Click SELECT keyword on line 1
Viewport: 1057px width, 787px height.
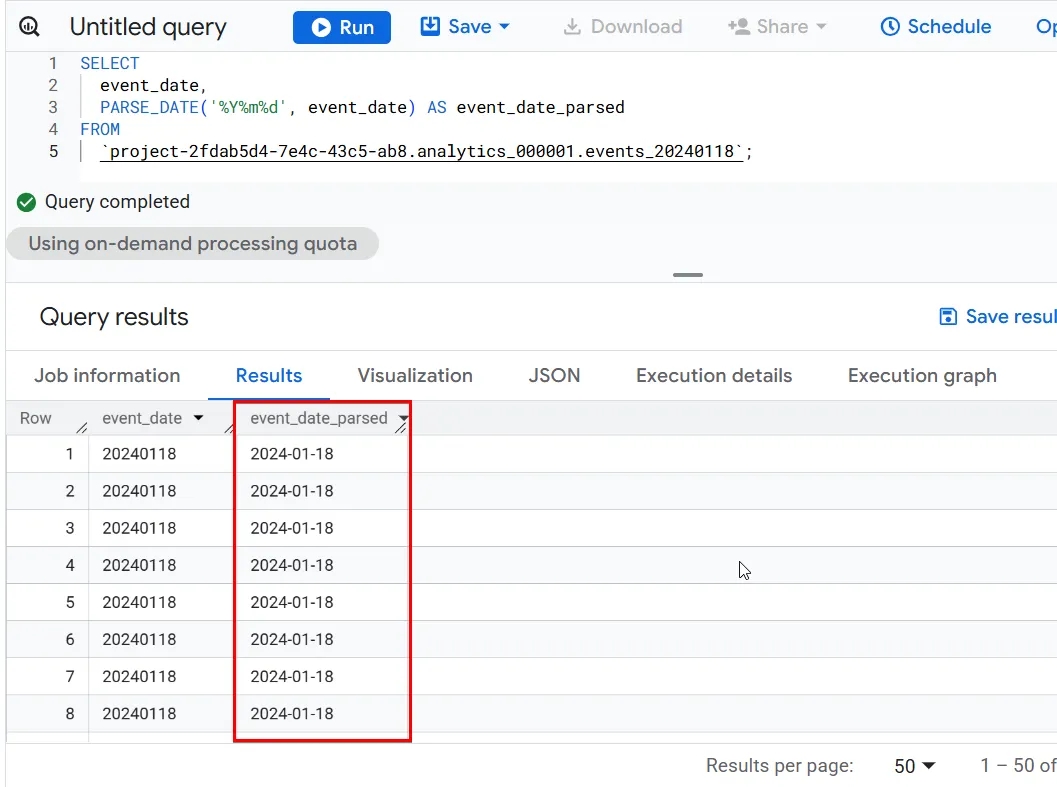tap(110, 63)
